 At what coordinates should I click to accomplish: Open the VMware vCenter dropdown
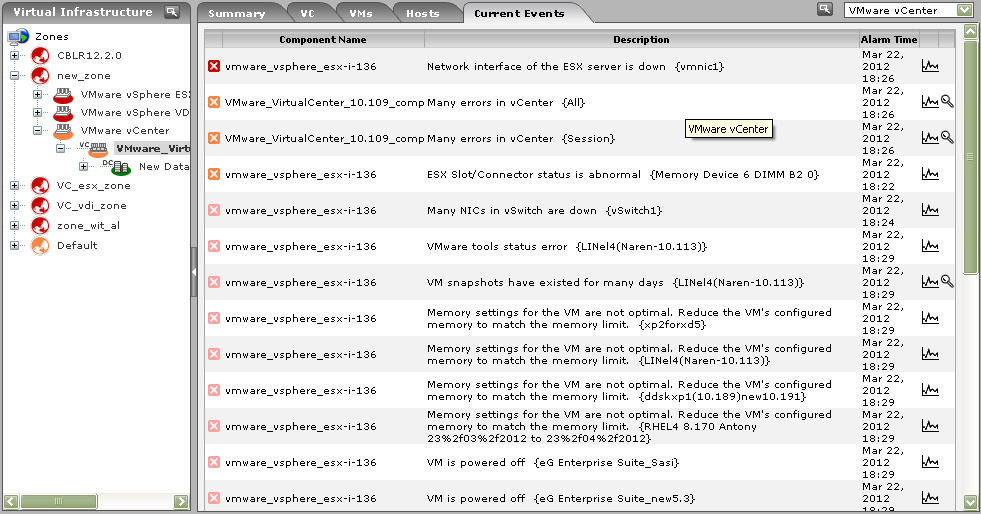click(x=908, y=10)
